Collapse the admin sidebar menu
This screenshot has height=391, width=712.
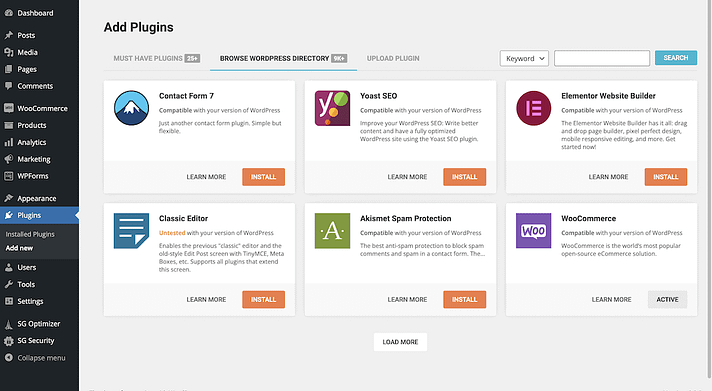[41, 358]
